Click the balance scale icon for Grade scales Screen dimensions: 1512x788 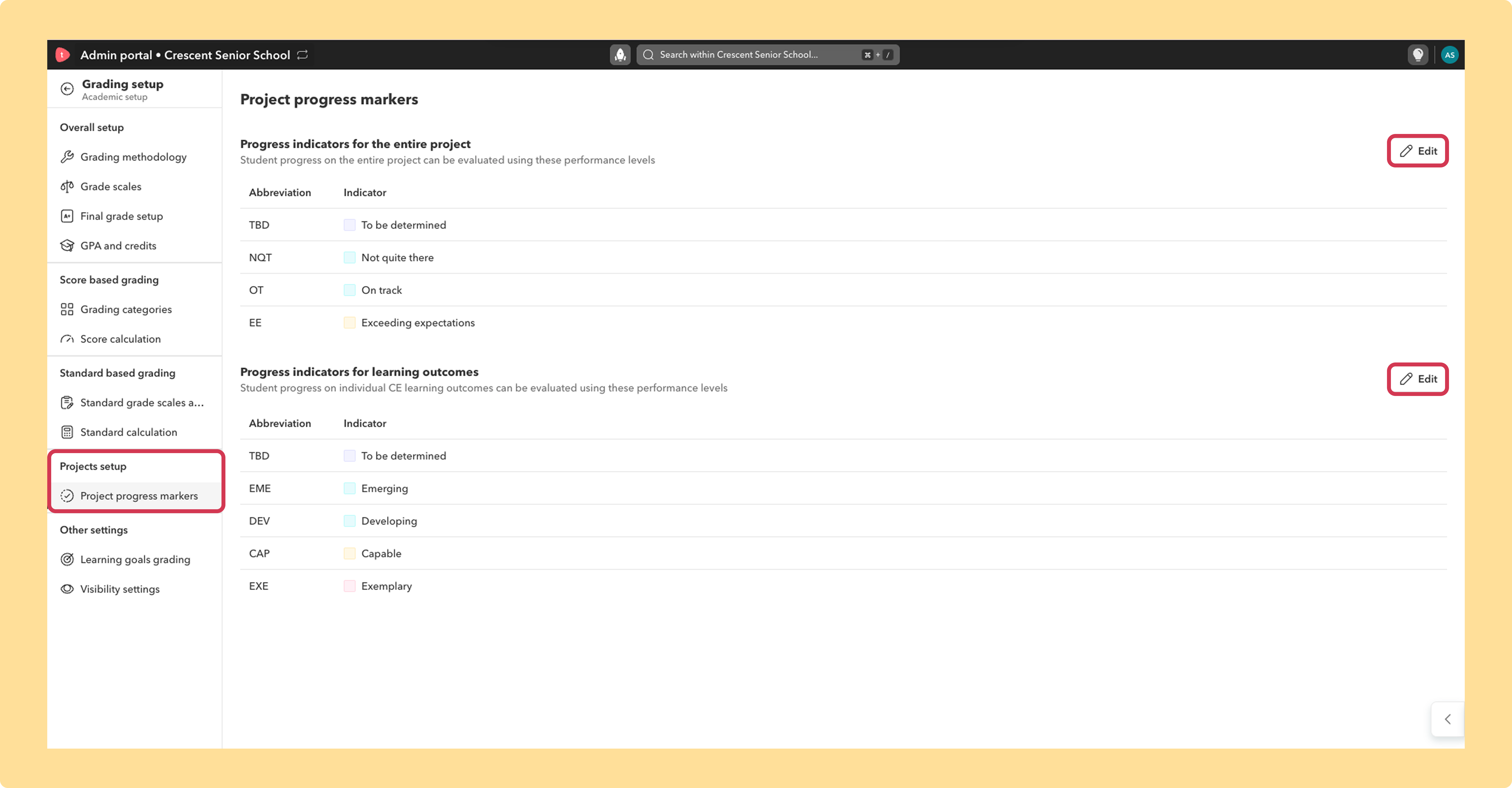67,187
